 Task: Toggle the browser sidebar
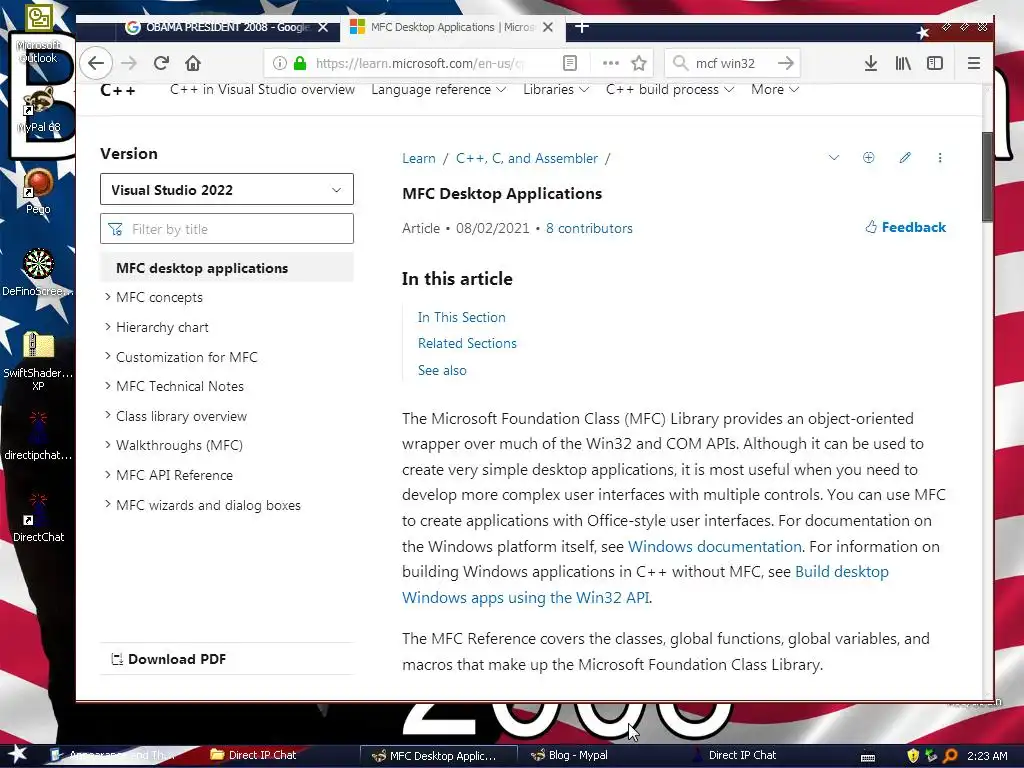[935, 63]
